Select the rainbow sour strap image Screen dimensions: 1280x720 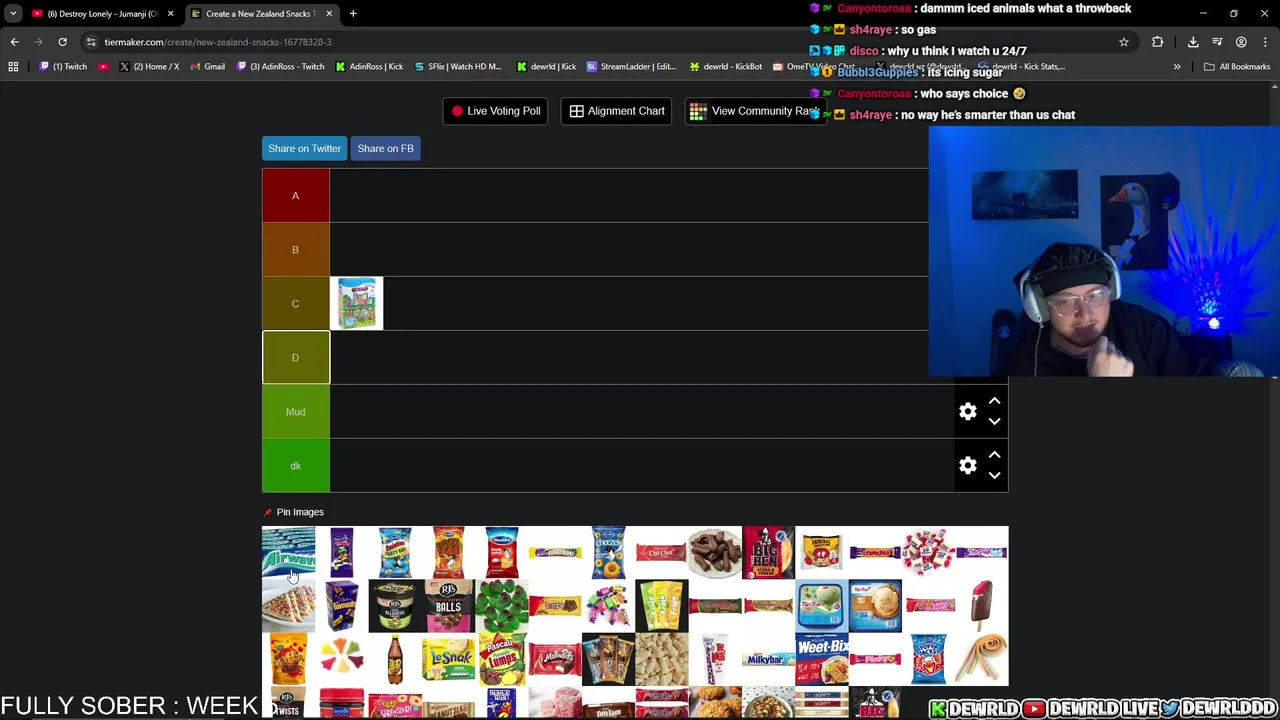(x=981, y=660)
